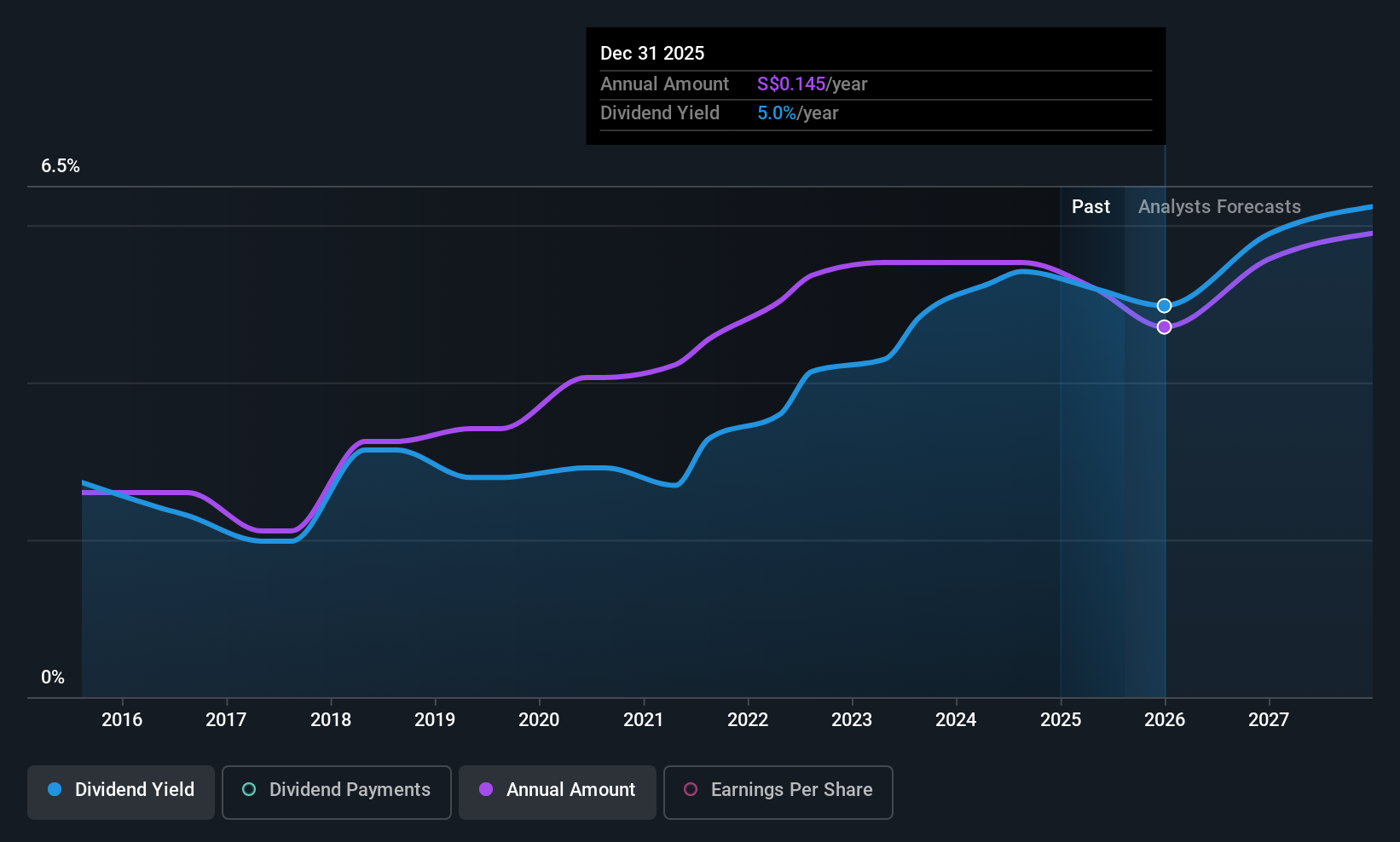Click the S$0.145/year Annual Amount value
1400x842 pixels.
(x=812, y=84)
